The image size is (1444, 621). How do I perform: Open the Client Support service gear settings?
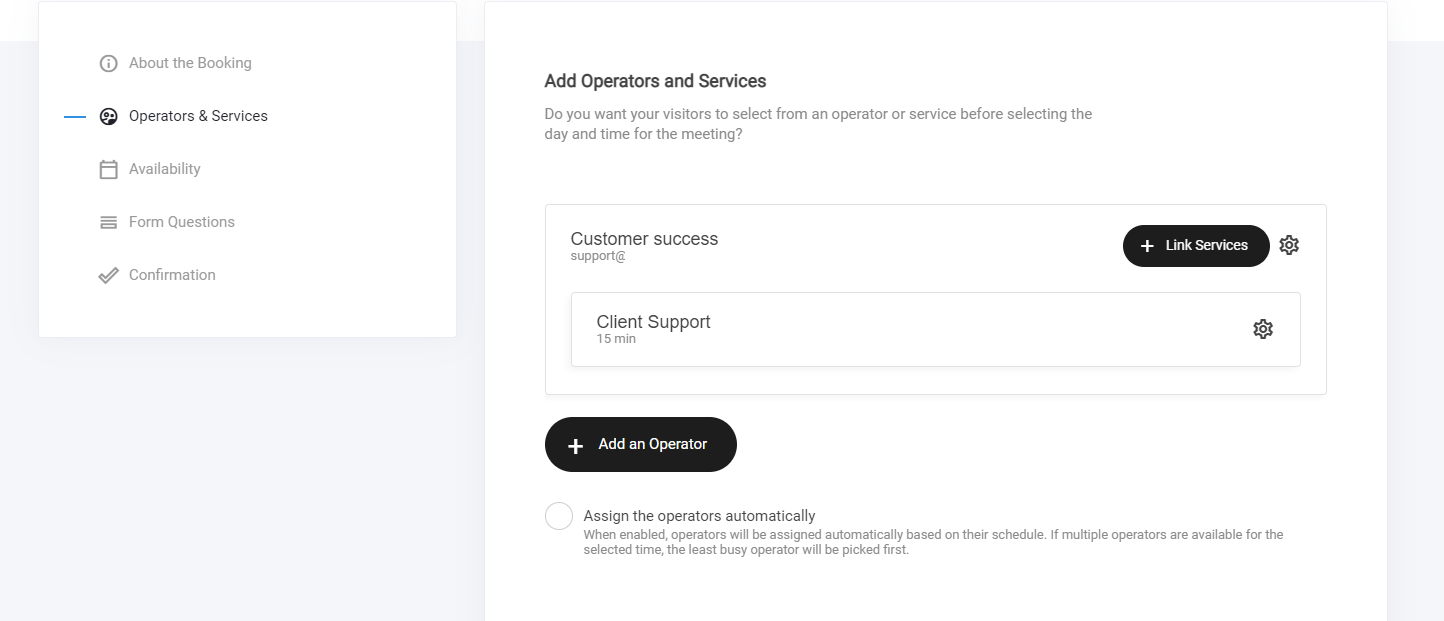coord(1263,329)
